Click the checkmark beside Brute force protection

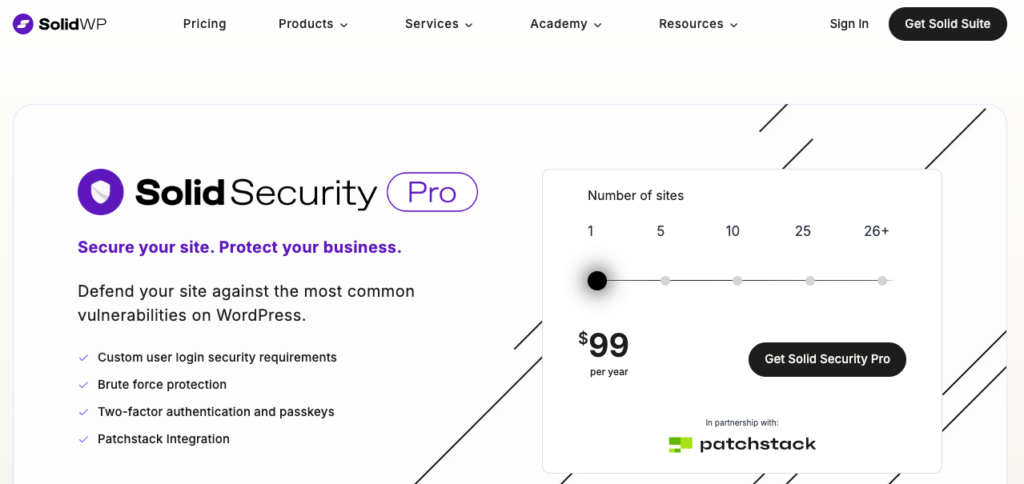click(83, 385)
